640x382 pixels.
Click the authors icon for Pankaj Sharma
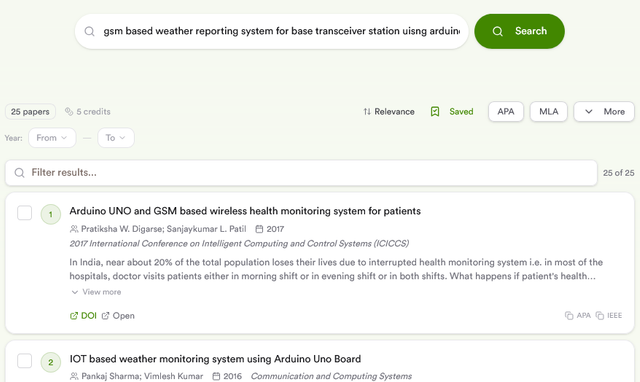74,376
